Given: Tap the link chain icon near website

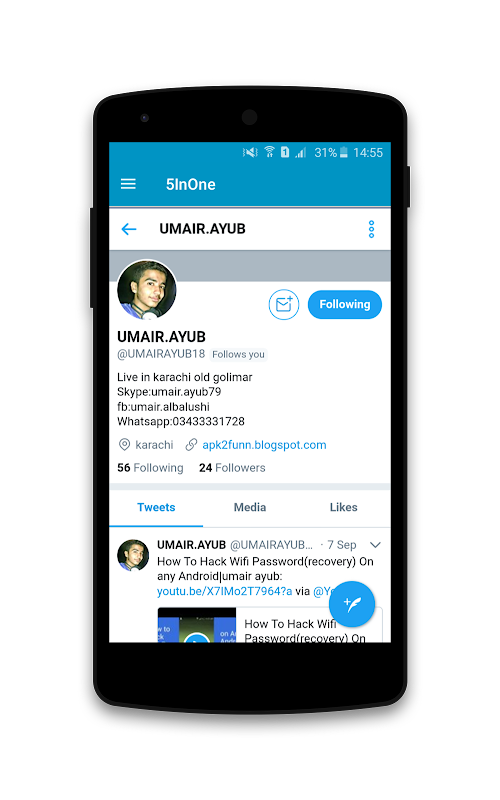Looking at the screenshot, I should pos(191,445).
